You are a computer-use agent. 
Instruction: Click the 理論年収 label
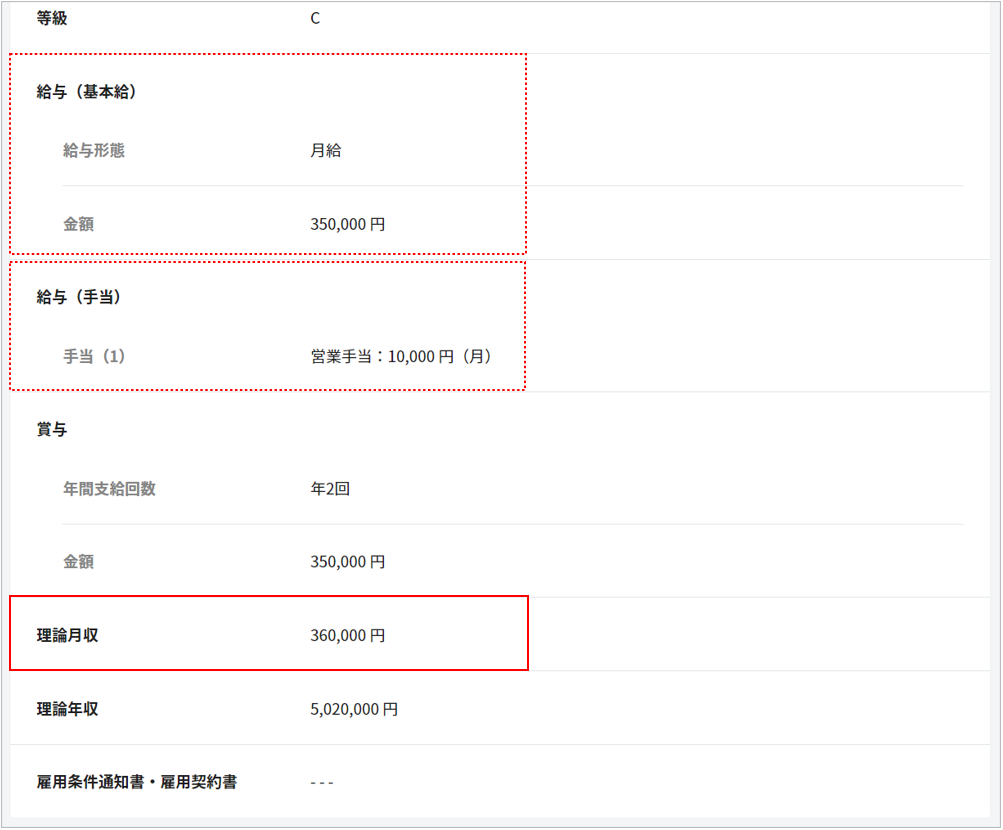[68, 709]
